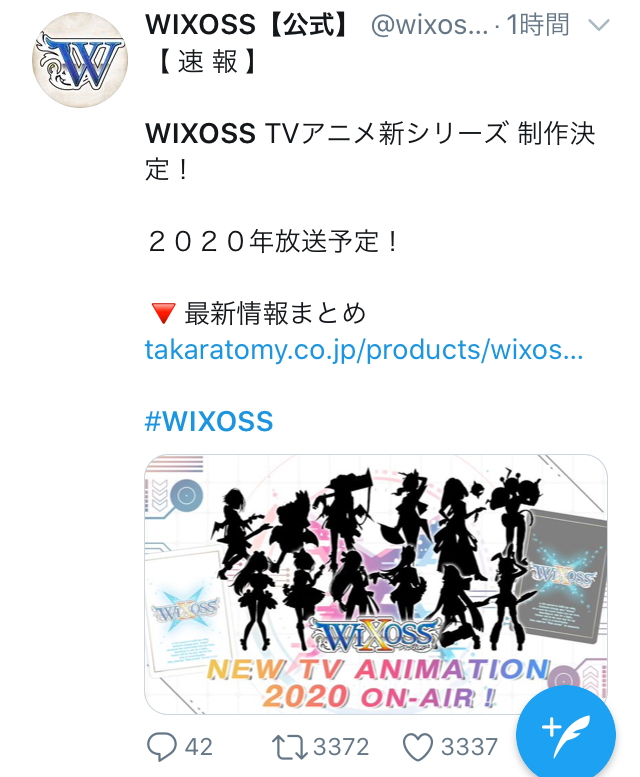Open the takaratomy.co.jp products link
The width and height of the screenshot is (640, 777).
tap(364, 350)
